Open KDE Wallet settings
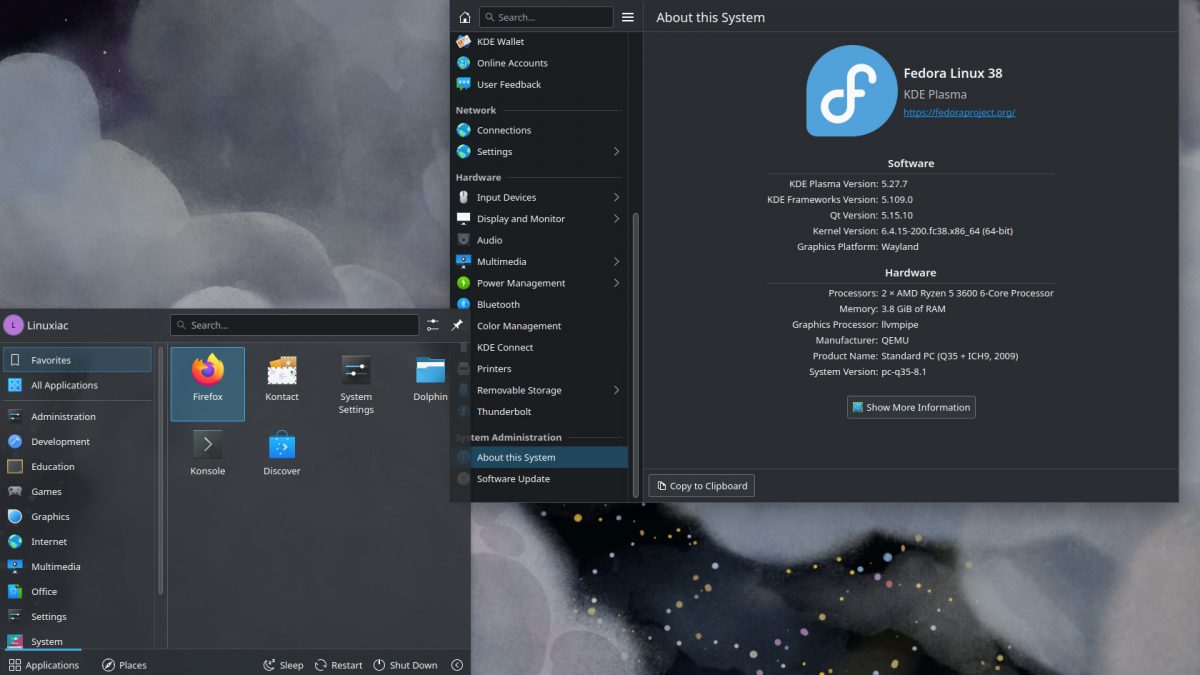The width and height of the screenshot is (1200, 675). [540, 42]
